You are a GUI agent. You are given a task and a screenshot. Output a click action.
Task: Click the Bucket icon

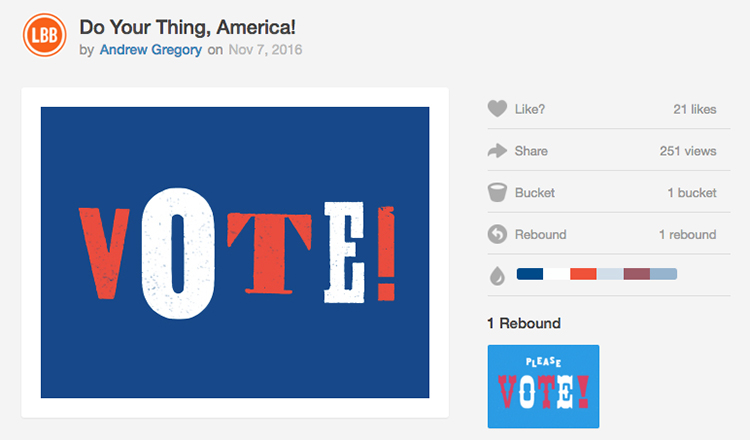(497, 193)
